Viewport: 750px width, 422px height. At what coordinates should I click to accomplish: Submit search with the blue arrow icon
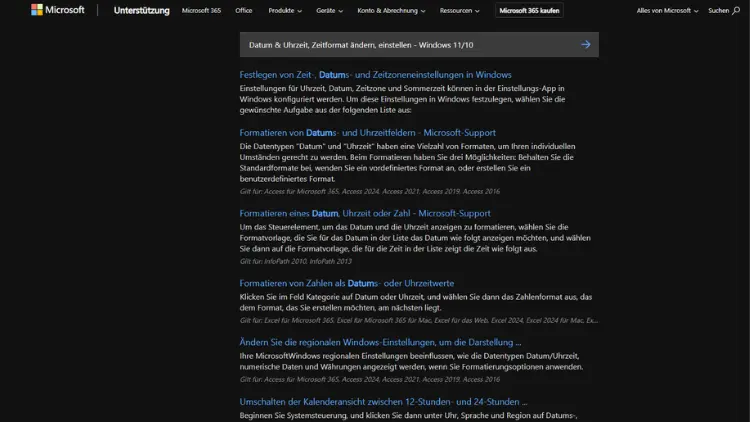click(585, 44)
